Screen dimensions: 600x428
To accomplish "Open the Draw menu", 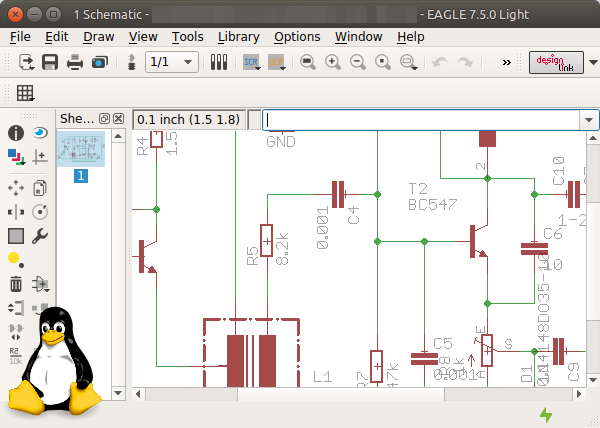I will [x=99, y=37].
